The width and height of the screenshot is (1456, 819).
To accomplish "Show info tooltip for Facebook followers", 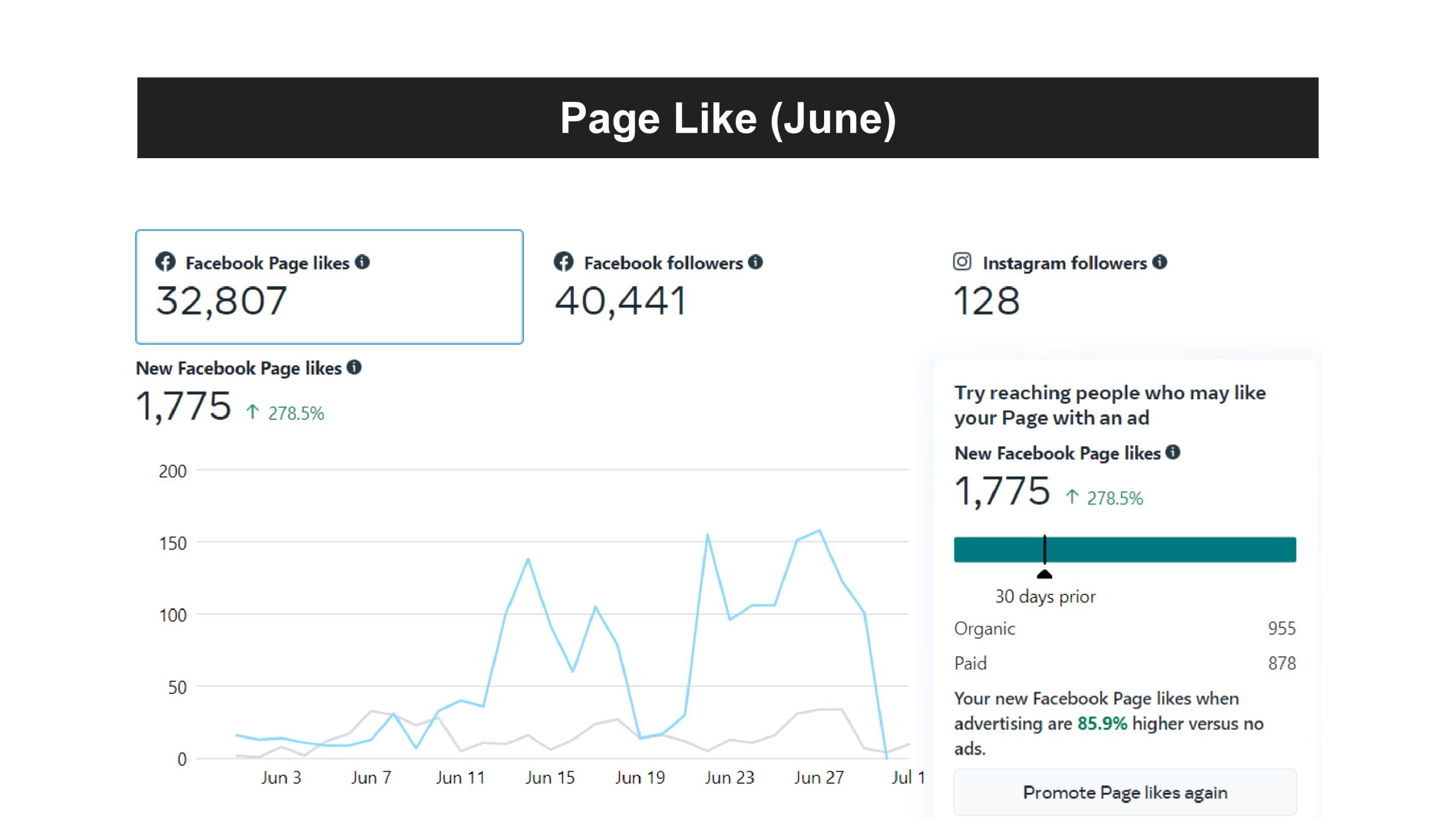I will click(x=755, y=262).
